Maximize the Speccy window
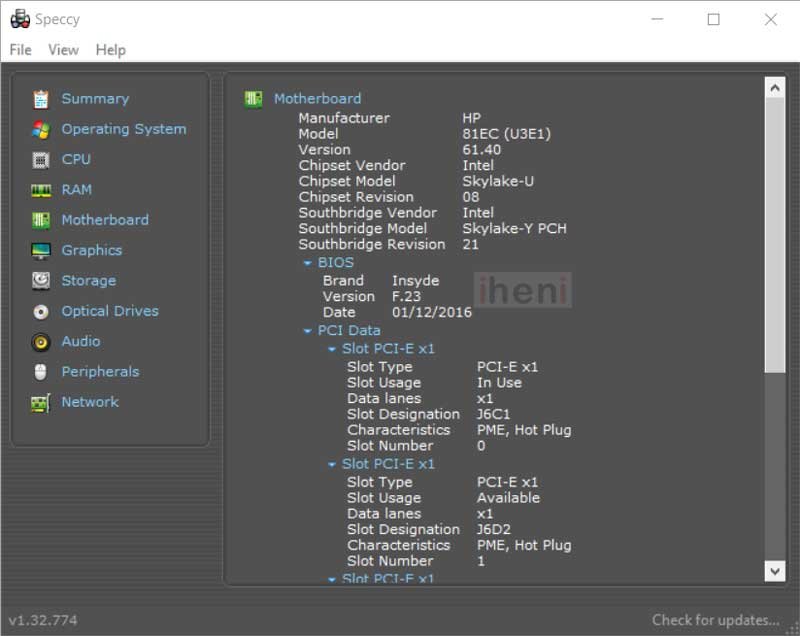The image size is (800, 636). tap(713, 19)
